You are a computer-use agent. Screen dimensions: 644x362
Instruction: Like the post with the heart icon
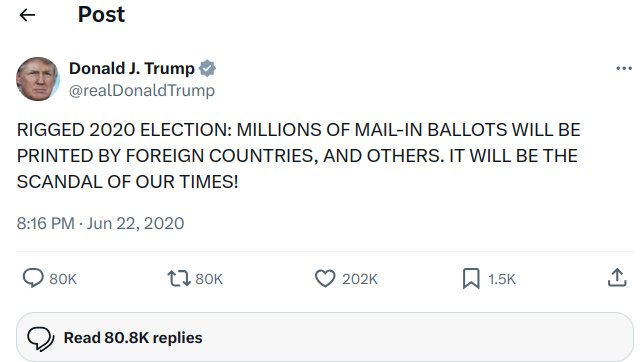[325, 279]
